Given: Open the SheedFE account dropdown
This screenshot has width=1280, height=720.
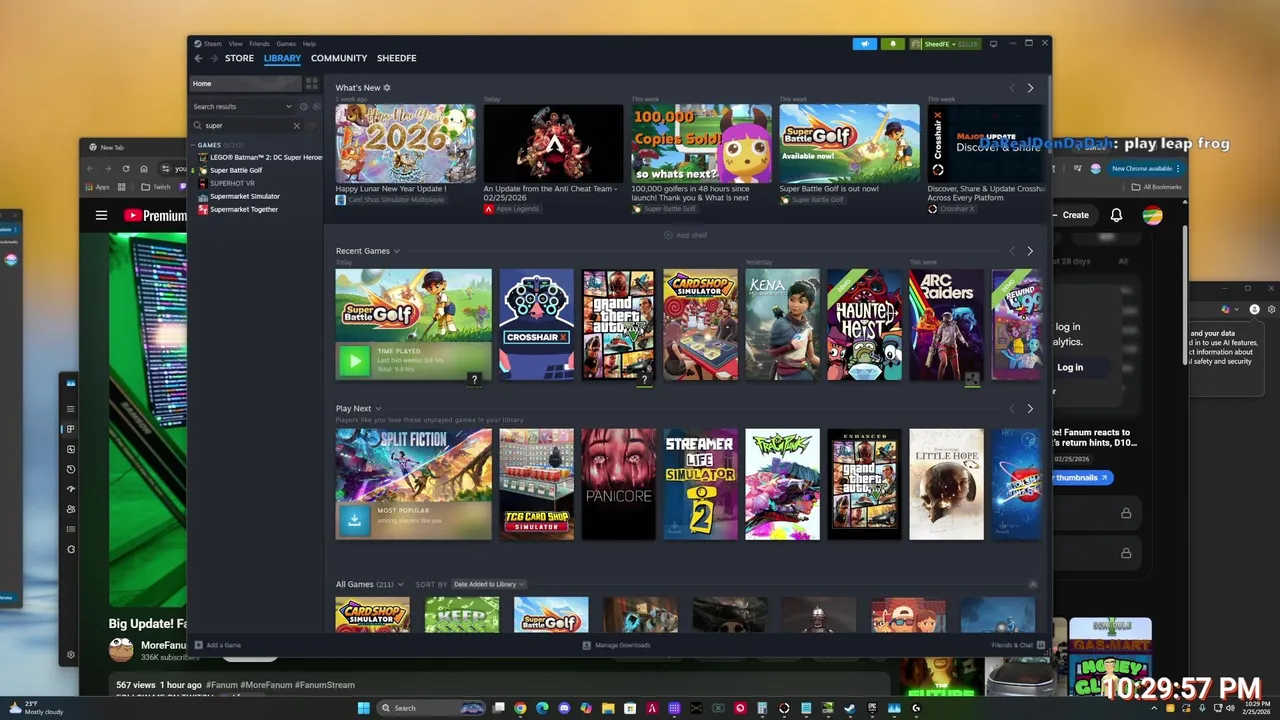Looking at the screenshot, I should 944,44.
